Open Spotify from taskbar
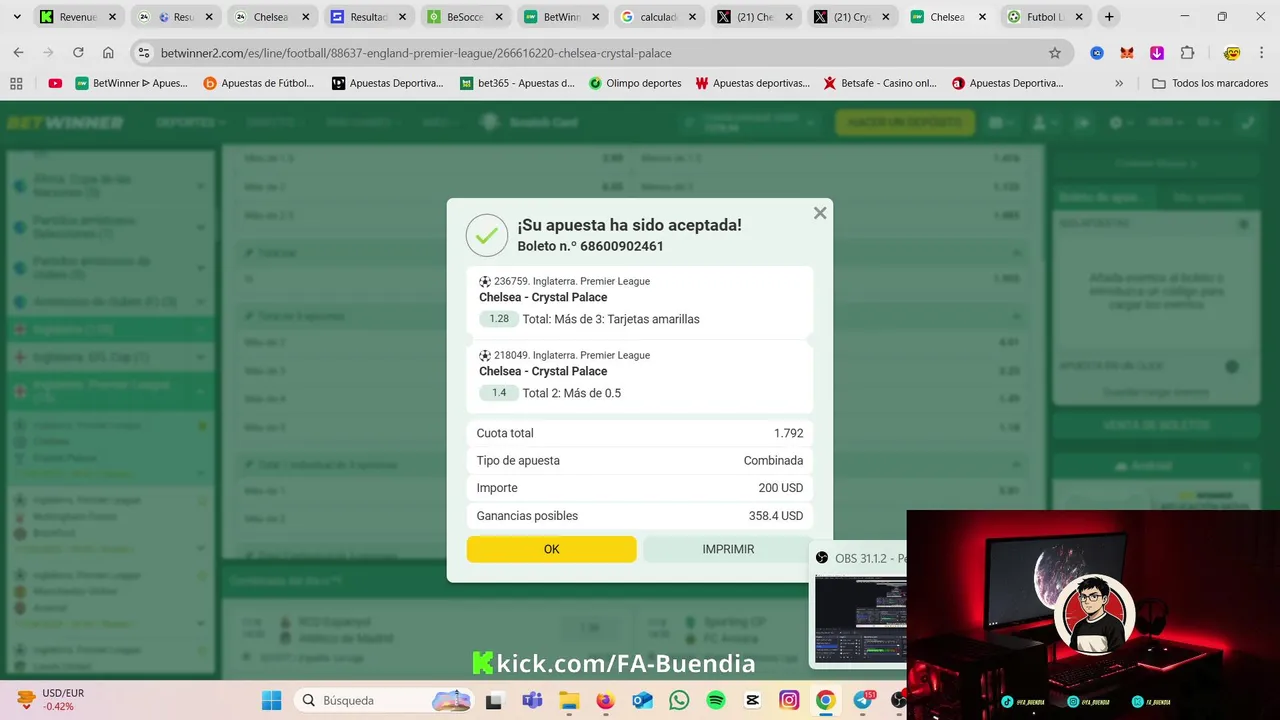Image resolution: width=1280 pixels, height=720 pixels. (716, 700)
